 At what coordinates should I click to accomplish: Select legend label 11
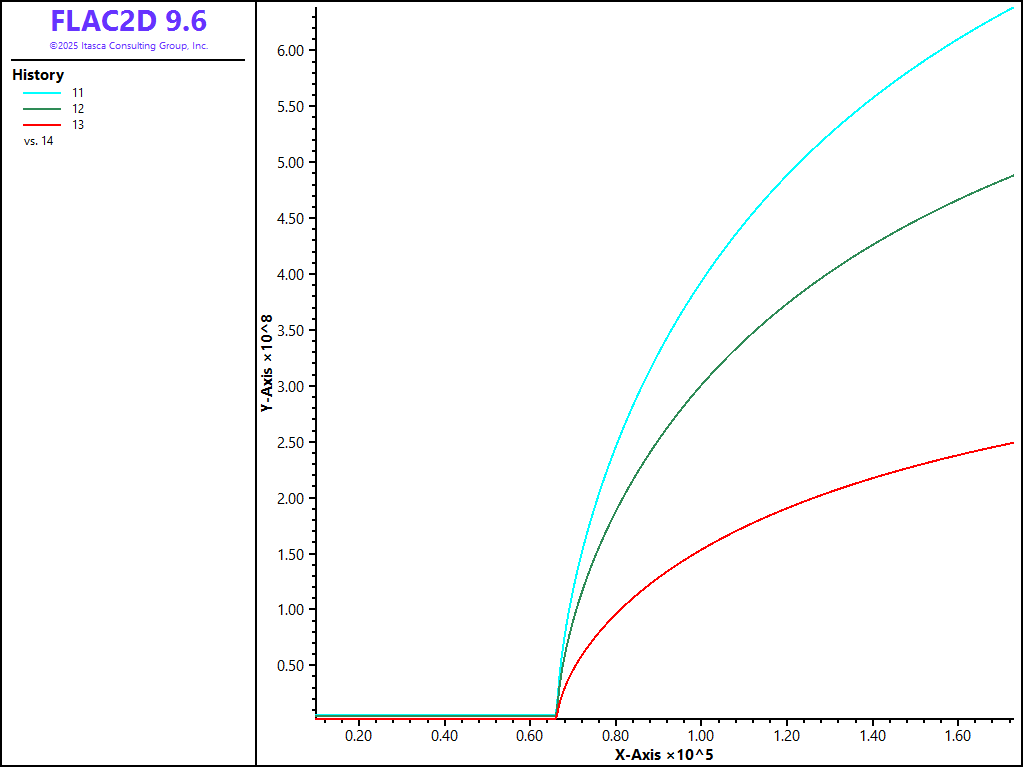78,92
